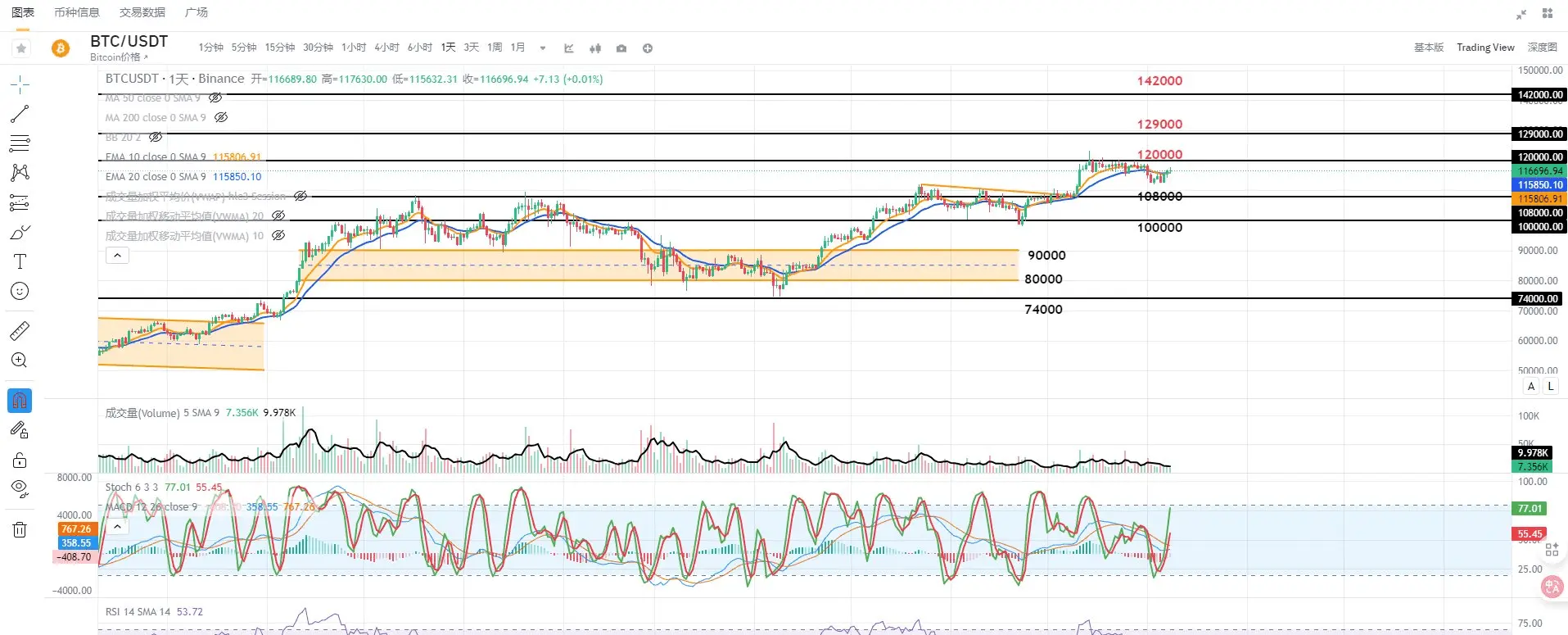Select the 4小时 timeframe
Image resolution: width=1568 pixels, height=635 pixels.
click(386, 48)
